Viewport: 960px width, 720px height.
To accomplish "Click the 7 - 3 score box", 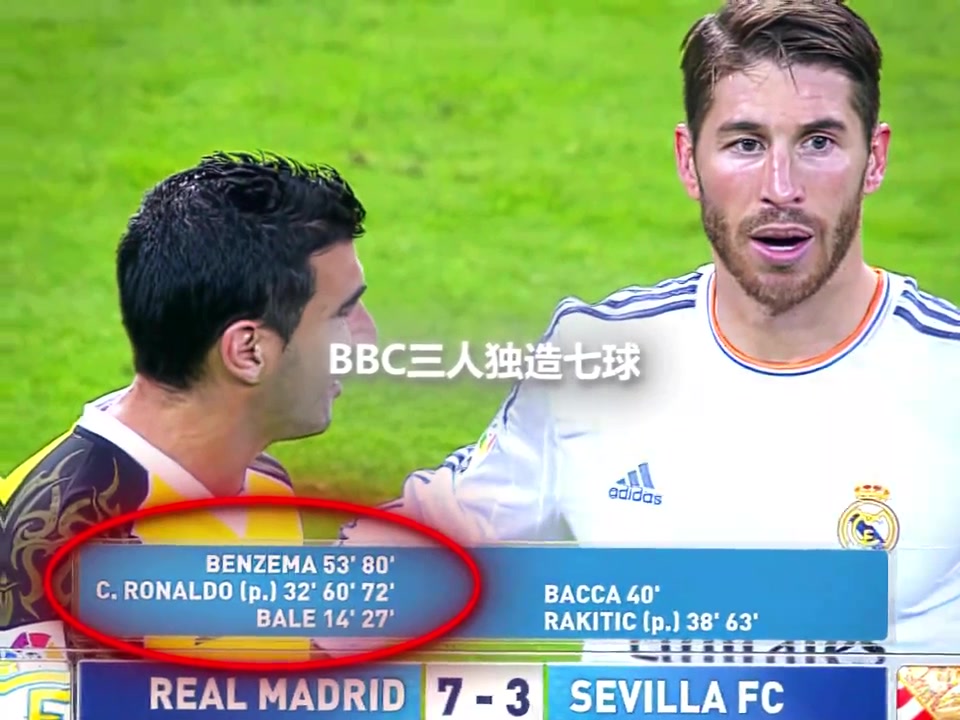I will [483, 694].
